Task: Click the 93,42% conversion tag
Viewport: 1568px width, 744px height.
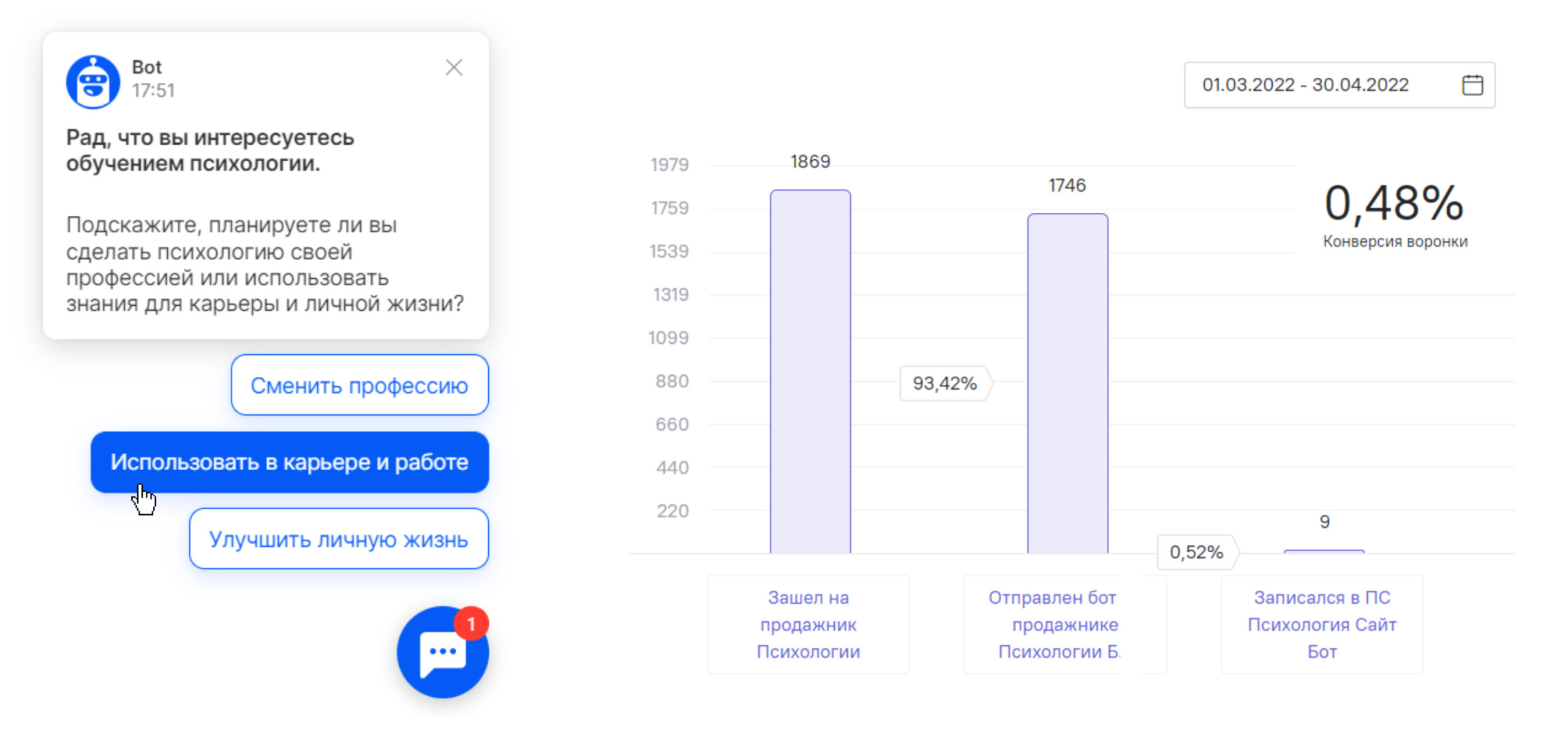Action: point(945,384)
